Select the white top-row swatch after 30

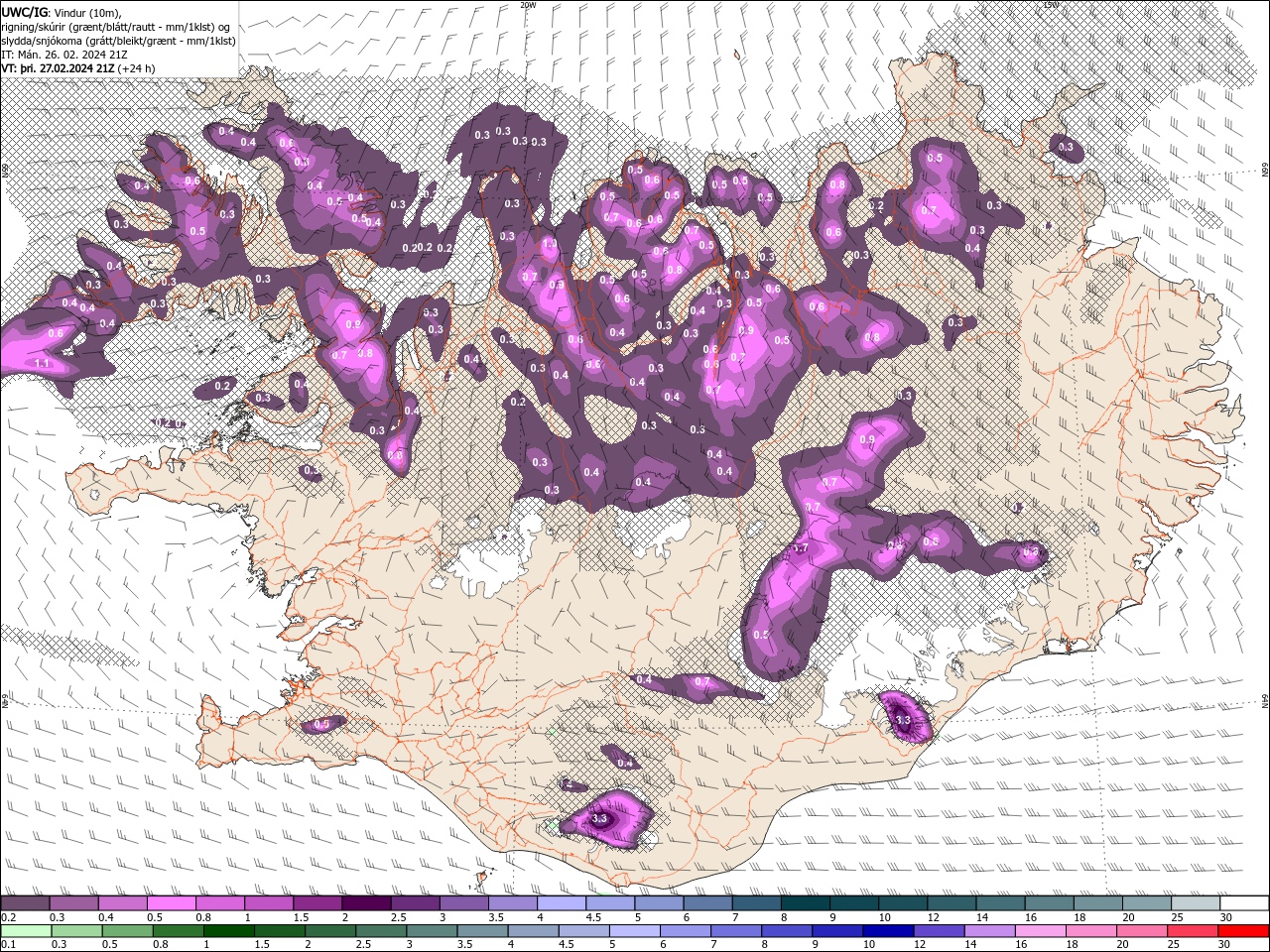point(1244,902)
